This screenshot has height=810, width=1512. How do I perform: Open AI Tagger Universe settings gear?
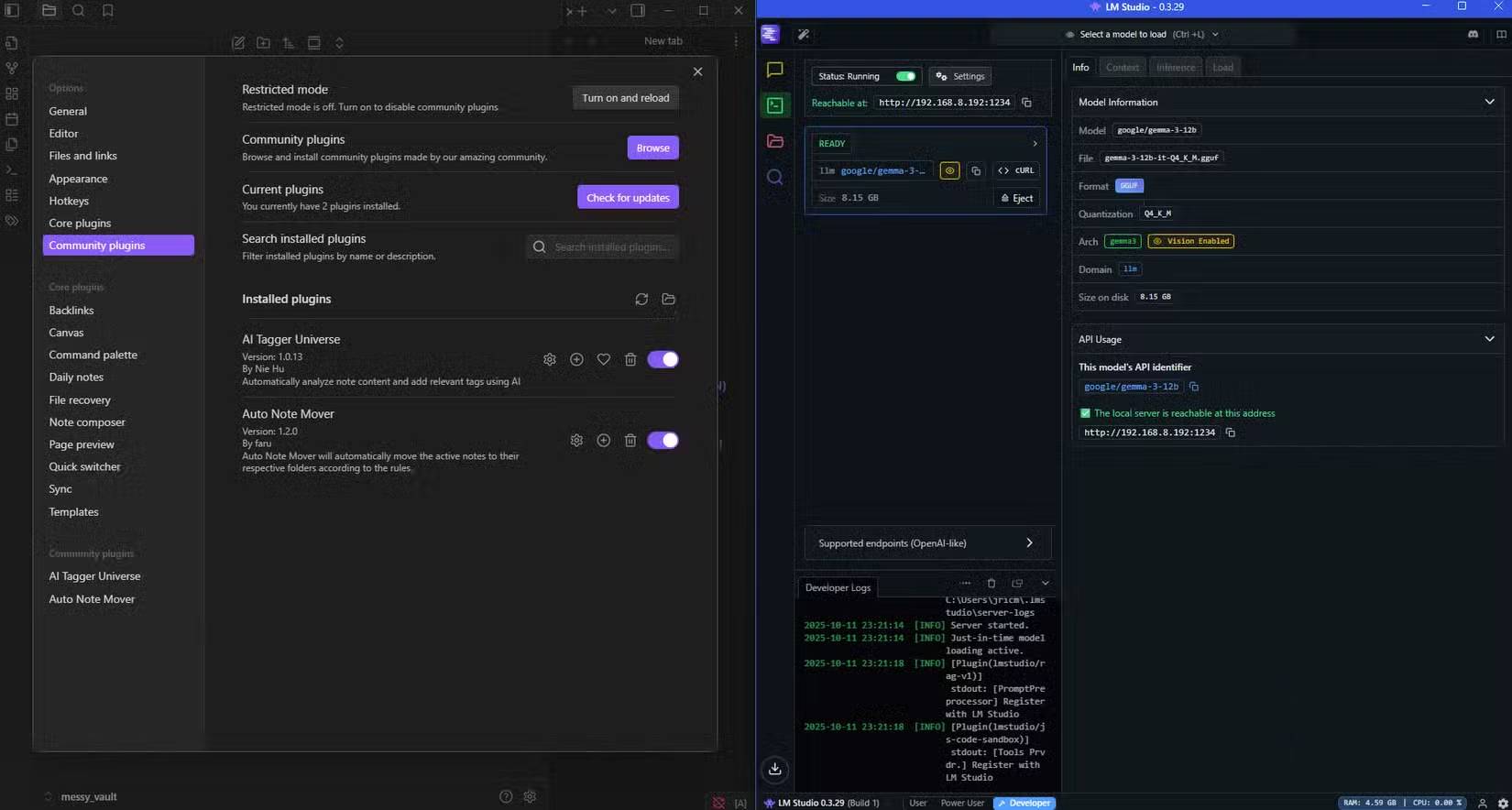550,359
